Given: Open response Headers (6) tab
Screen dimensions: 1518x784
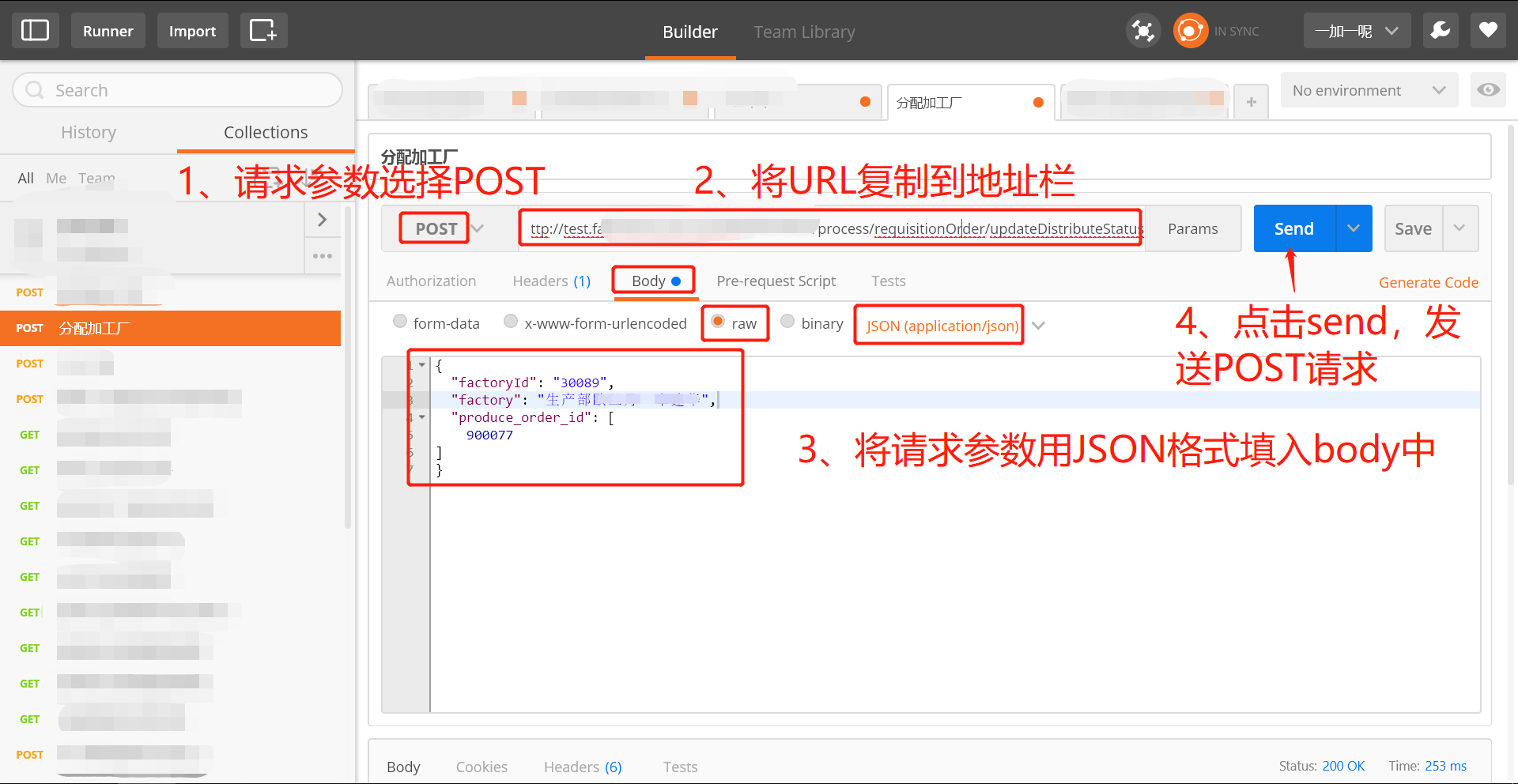Looking at the screenshot, I should 583,767.
